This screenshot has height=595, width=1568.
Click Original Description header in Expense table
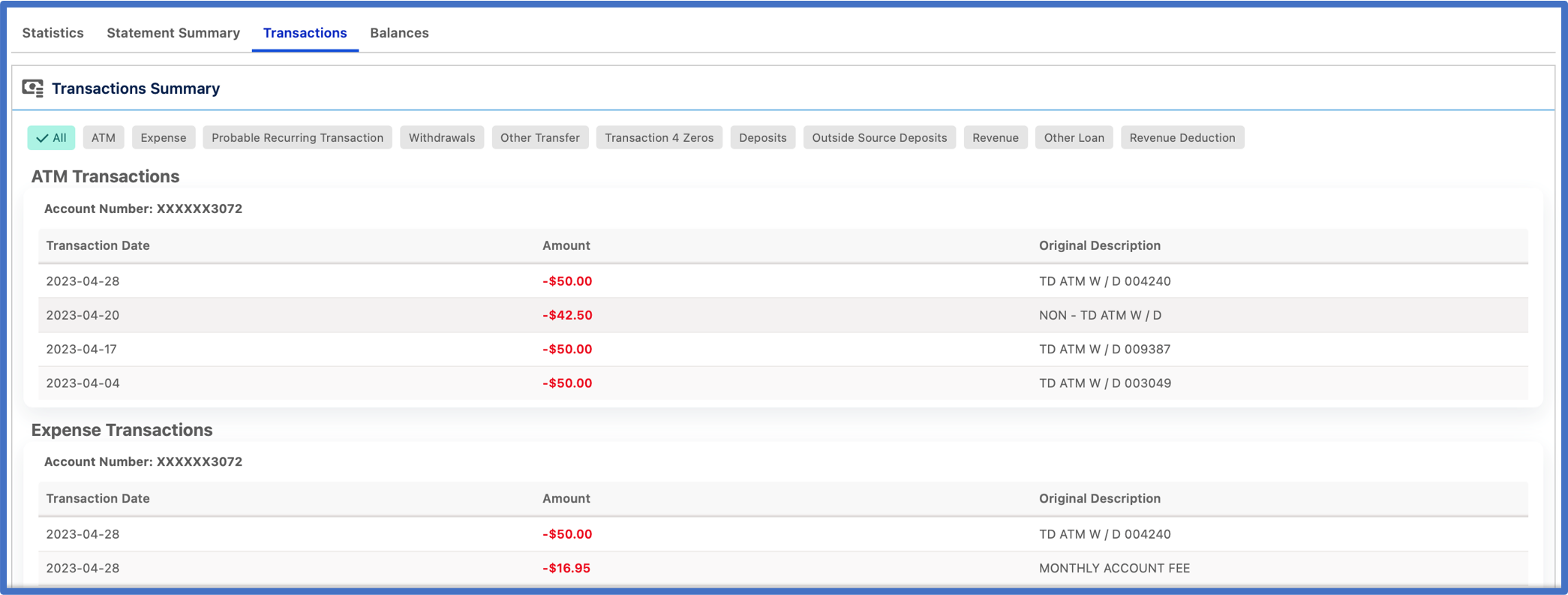click(1100, 498)
